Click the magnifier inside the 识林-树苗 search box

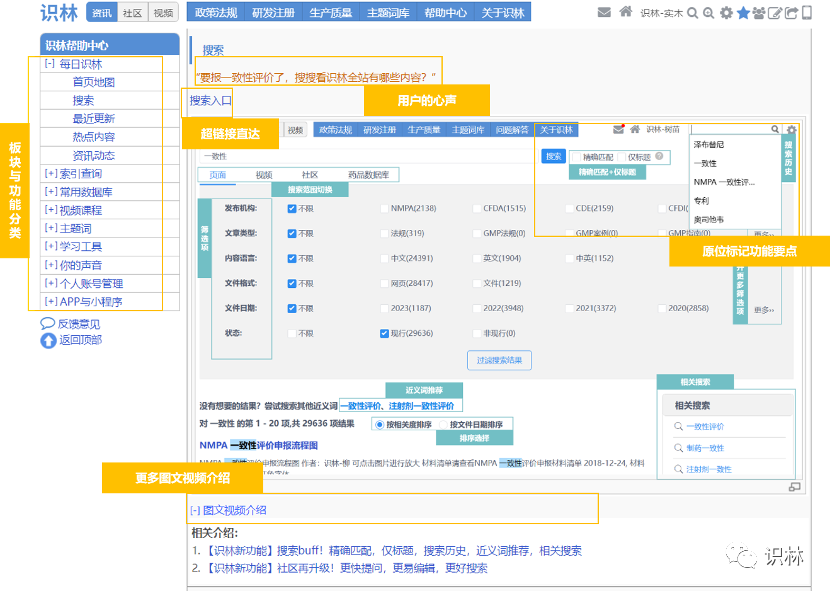tap(775, 129)
